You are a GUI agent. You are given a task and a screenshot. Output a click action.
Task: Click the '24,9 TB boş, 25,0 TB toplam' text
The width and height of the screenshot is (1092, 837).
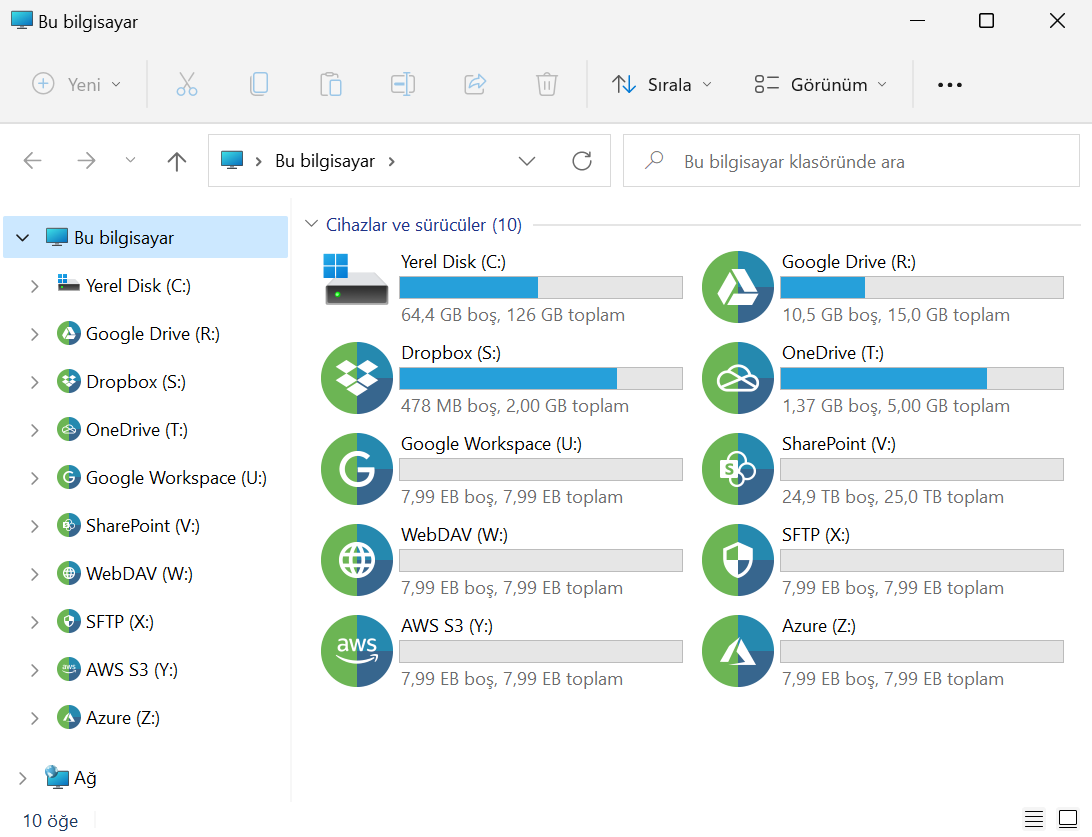(893, 496)
